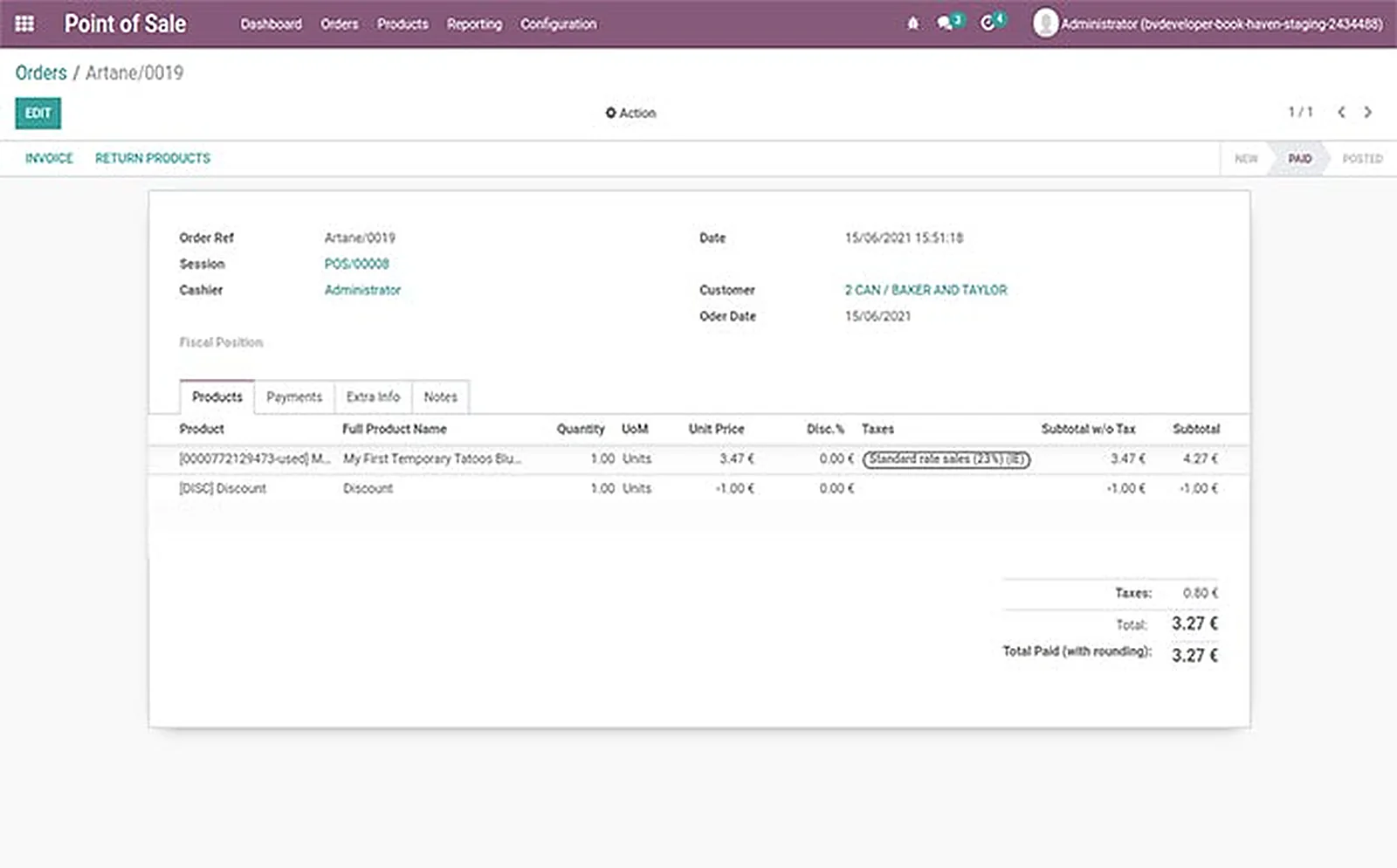Click the Point of Sale app title
Image resolution: width=1397 pixels, height=868 pixels.
click(x=125, y=24)
